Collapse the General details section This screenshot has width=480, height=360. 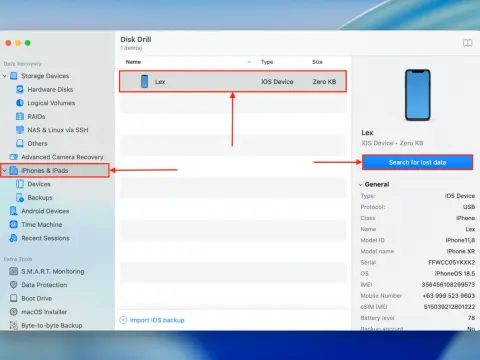tap(360, 184)
